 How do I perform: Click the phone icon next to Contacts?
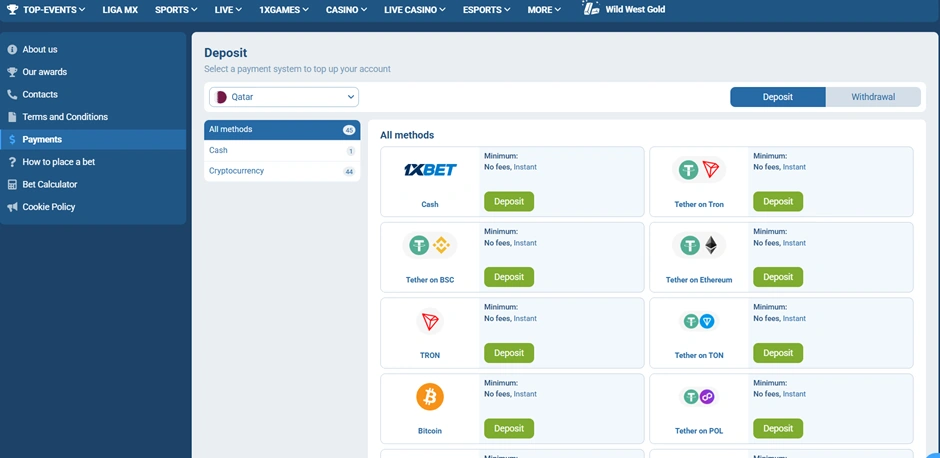(x=12, y=94)
